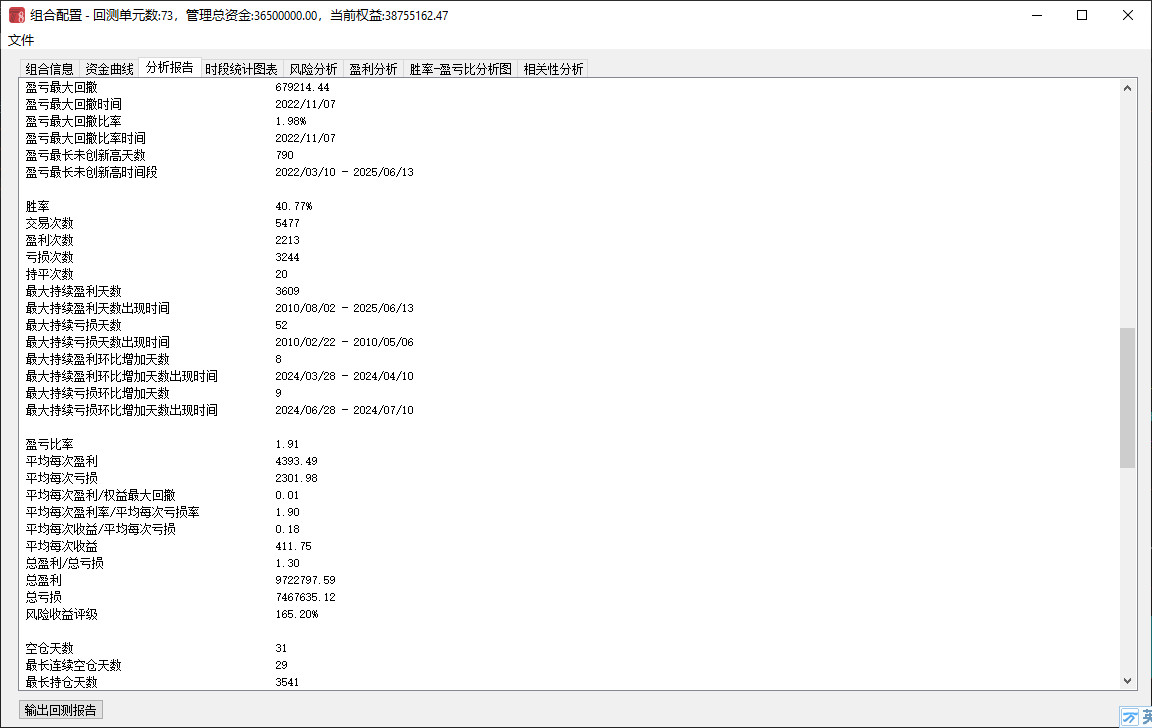
Task: Open the 文件 menu
Action: click(x=21, y=41)
